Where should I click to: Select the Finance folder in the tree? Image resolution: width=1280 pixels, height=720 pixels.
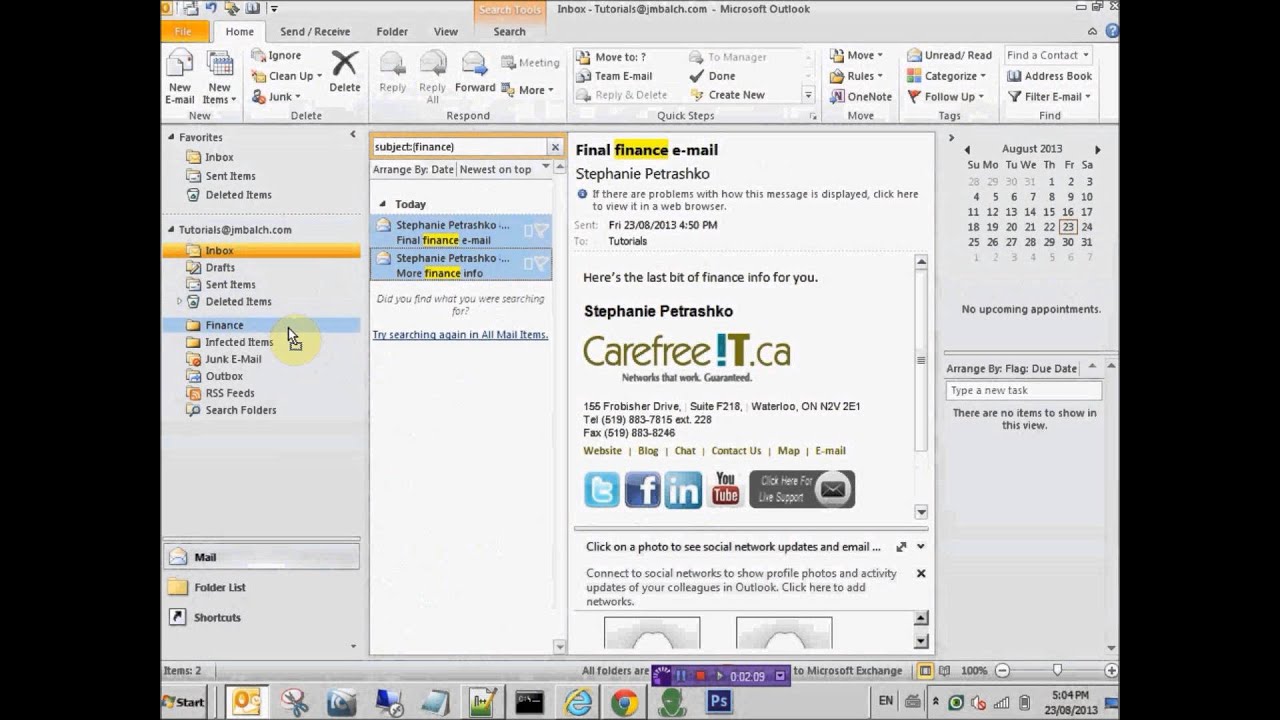click(262, 325)
